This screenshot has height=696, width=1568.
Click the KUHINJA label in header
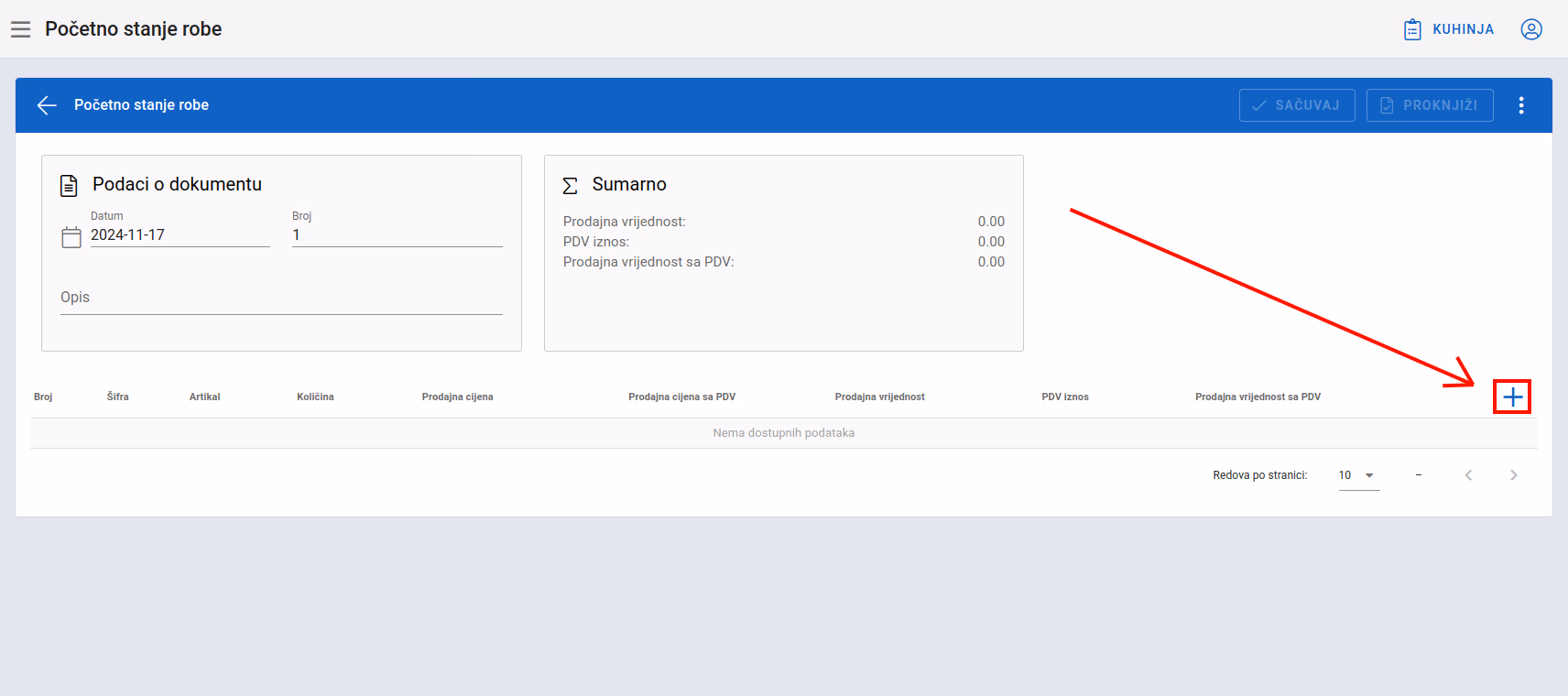click(1464, 29)
